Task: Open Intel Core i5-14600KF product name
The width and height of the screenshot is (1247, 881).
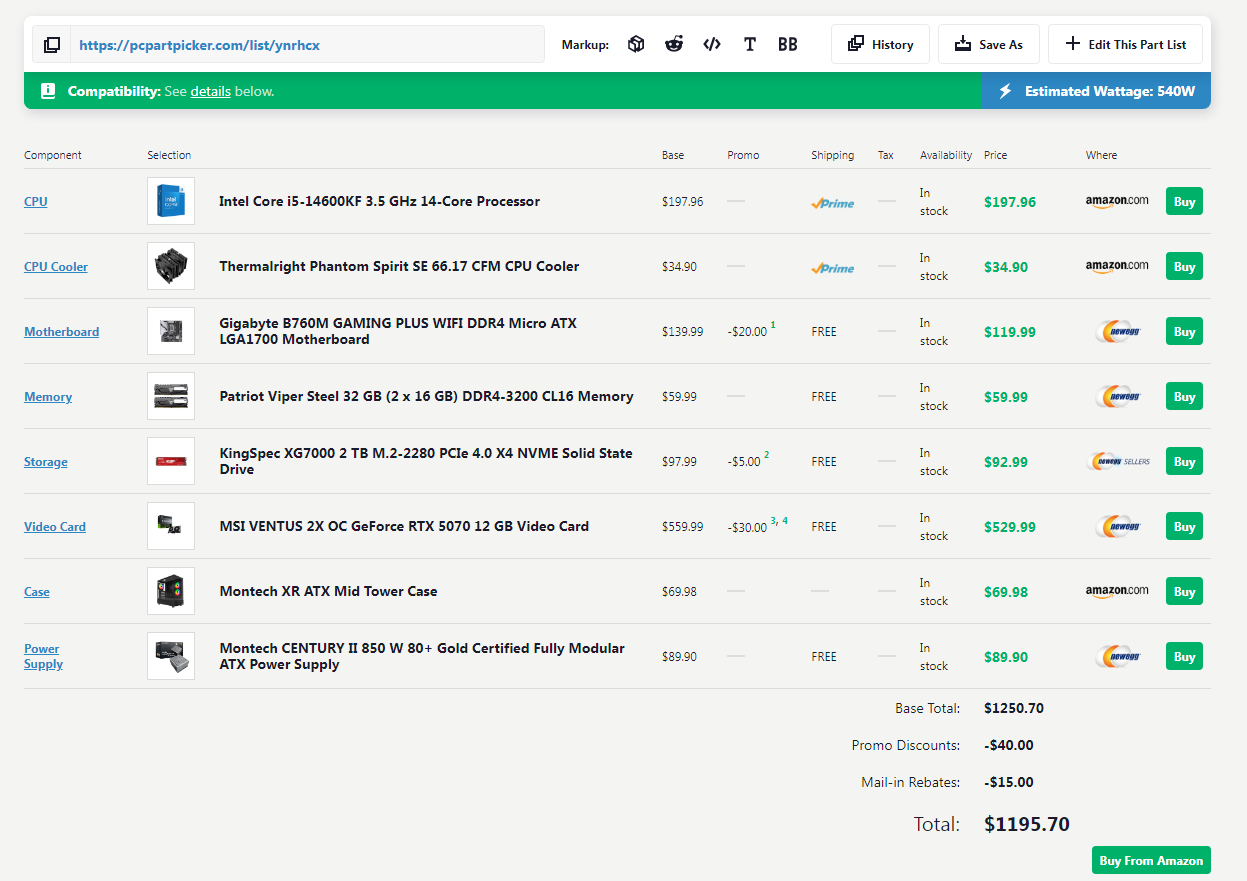Action: click(x=380, y=201)
